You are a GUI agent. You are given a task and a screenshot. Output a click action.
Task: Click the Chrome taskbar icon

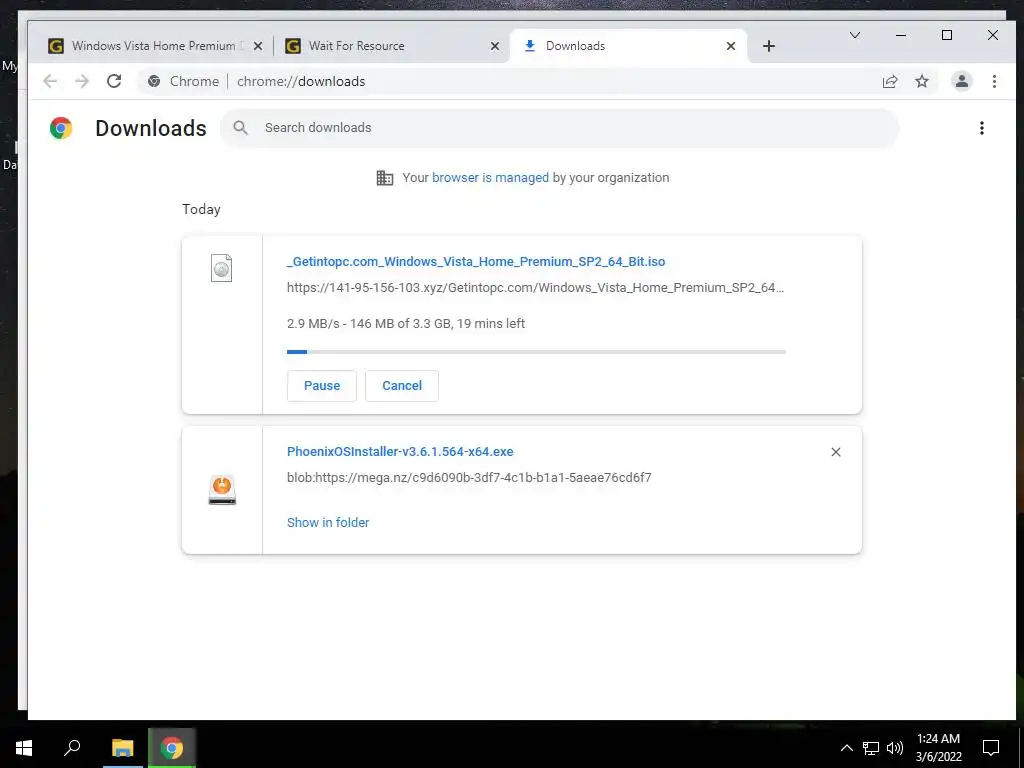172,748
